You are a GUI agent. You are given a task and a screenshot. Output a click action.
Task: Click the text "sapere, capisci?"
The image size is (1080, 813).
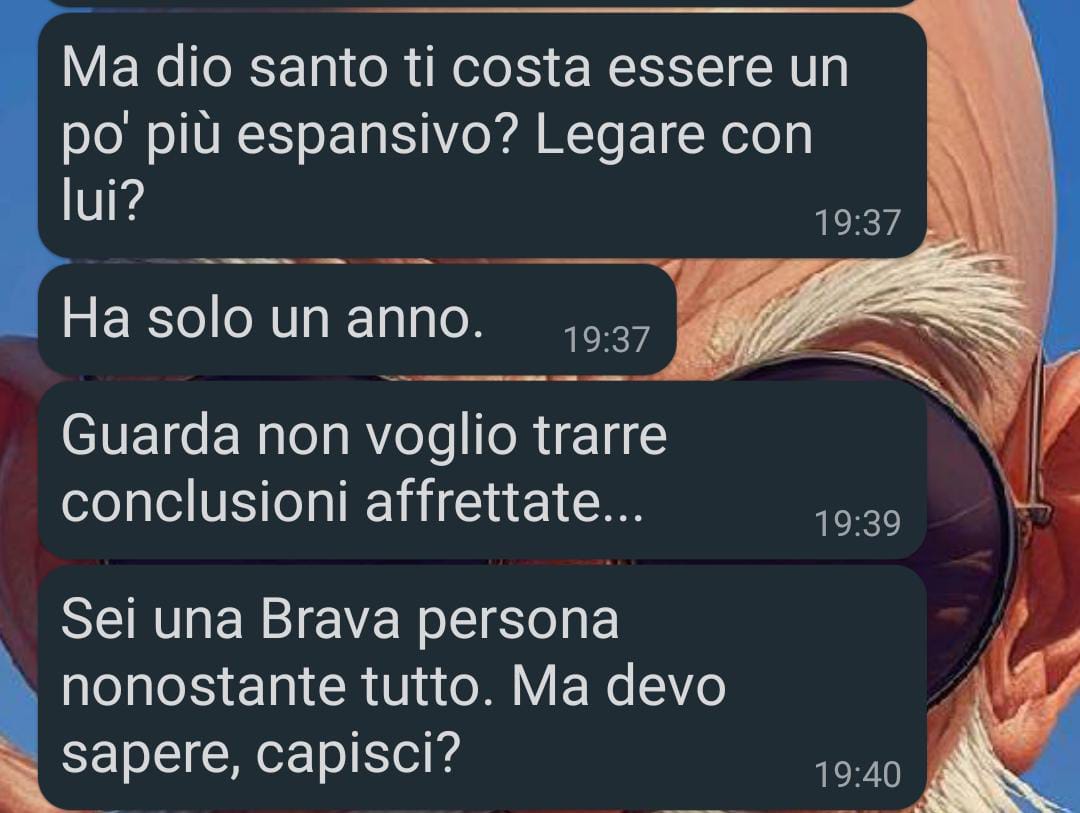[260, 754]
